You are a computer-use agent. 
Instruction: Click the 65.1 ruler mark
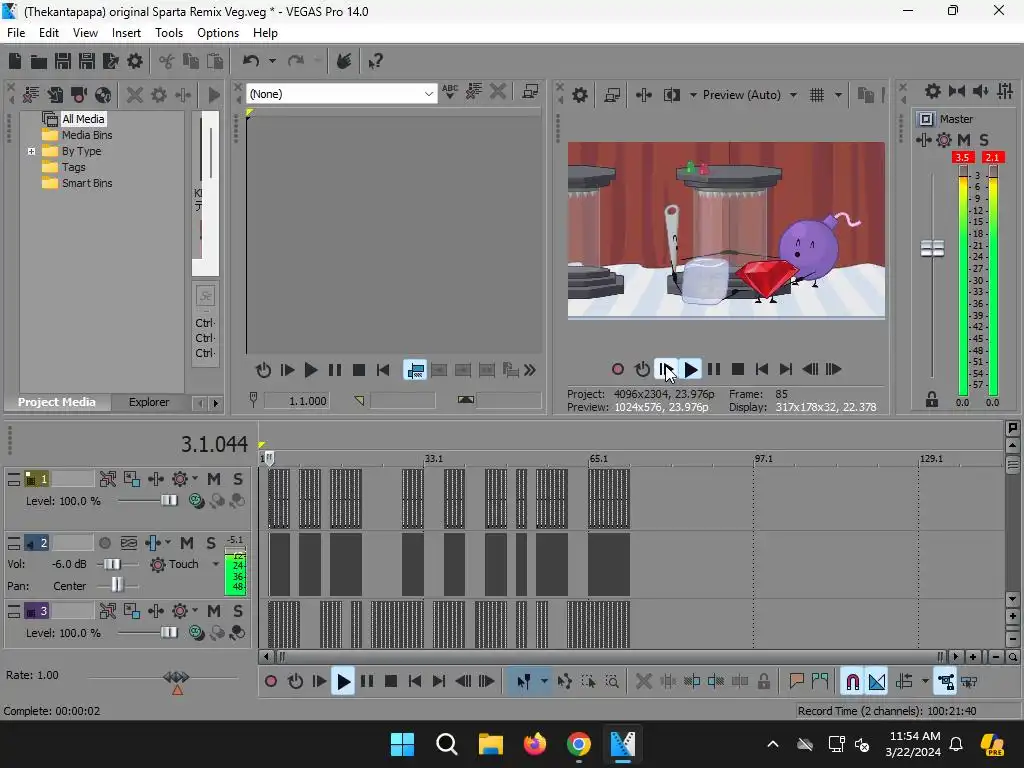click(x=599, y=459)
